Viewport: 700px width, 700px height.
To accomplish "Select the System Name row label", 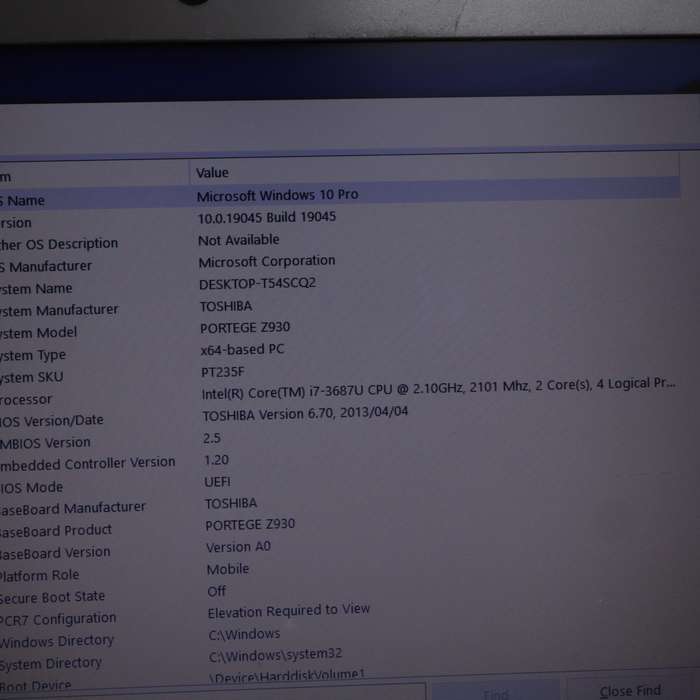I will coord(36,289).
